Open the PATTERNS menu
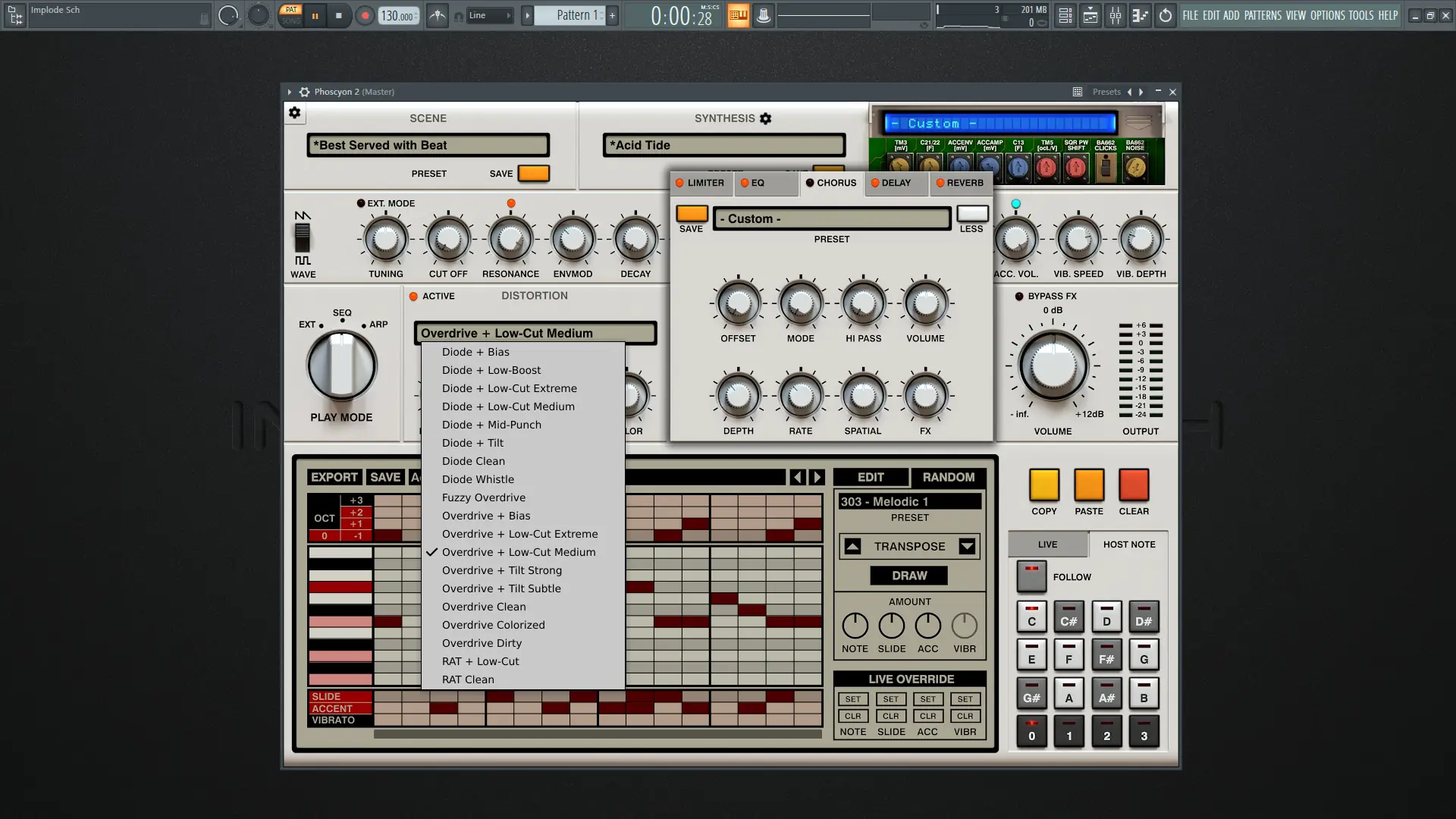The height and width of the screenshot is (819, 1456). click(1263, 15)
